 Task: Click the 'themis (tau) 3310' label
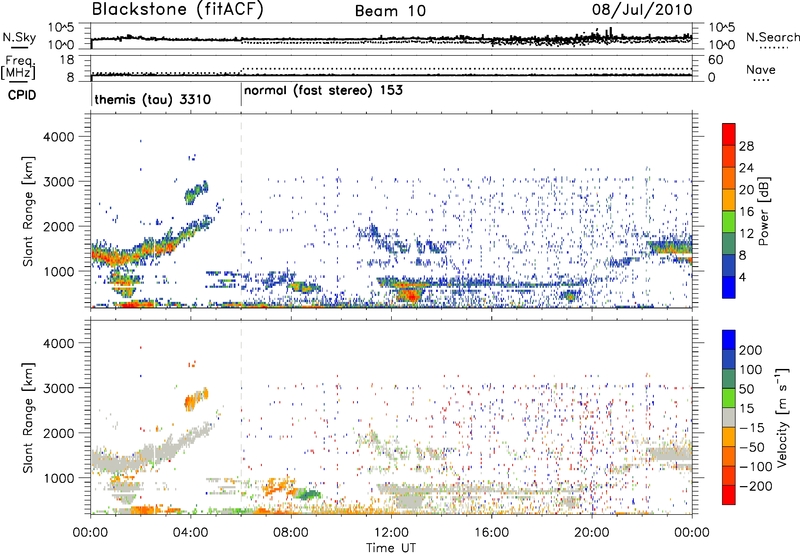[x=153, y=99]
